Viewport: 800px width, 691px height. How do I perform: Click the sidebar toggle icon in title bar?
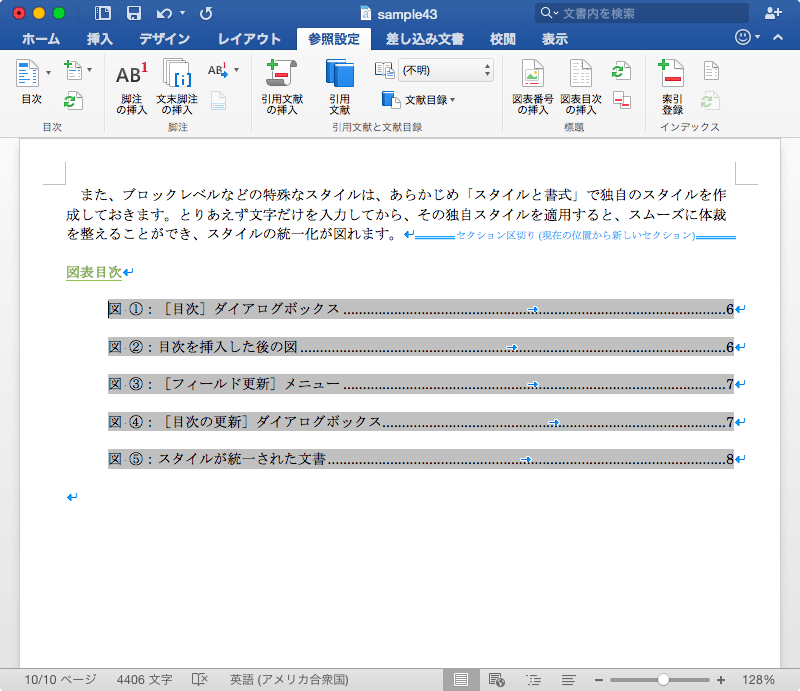pos(103,13)
